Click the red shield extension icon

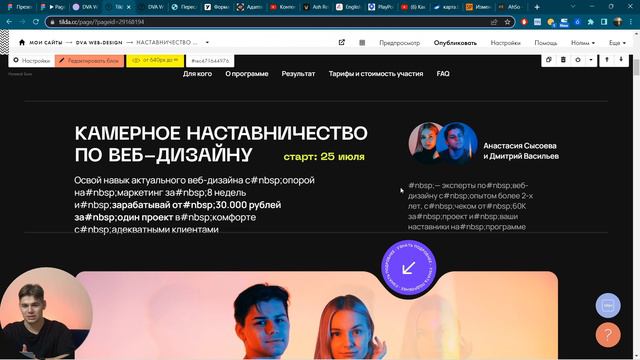click(524, 22)
